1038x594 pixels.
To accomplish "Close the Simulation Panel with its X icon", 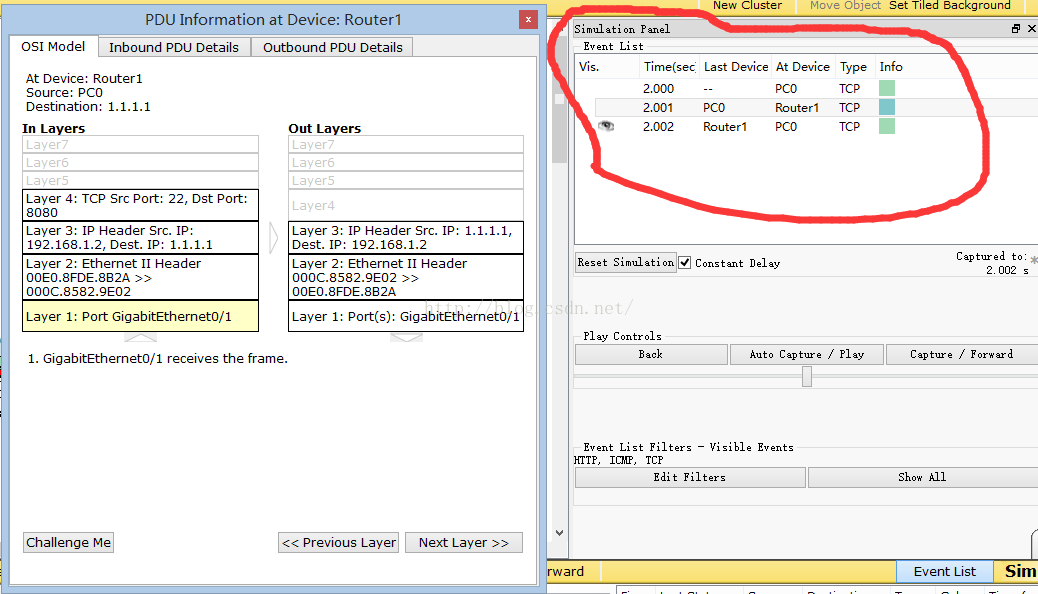I will pos(1032,29).
